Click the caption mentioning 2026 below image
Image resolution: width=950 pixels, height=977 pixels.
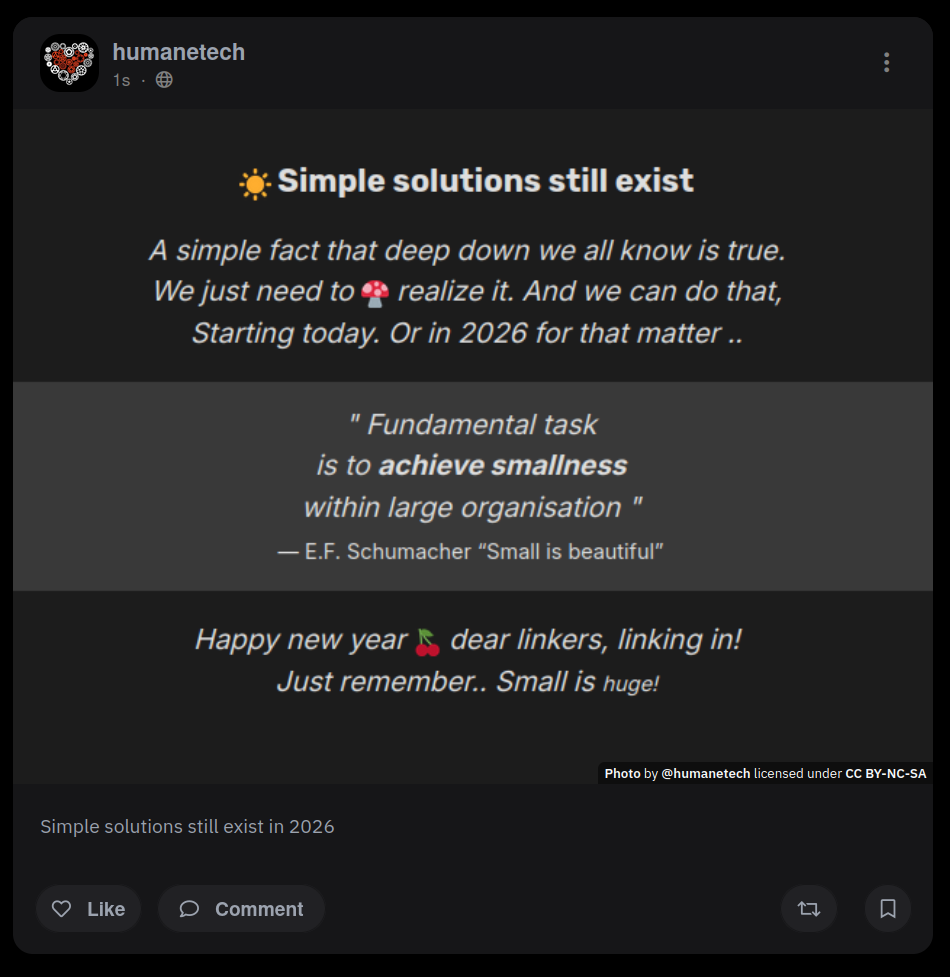point(187,827)
